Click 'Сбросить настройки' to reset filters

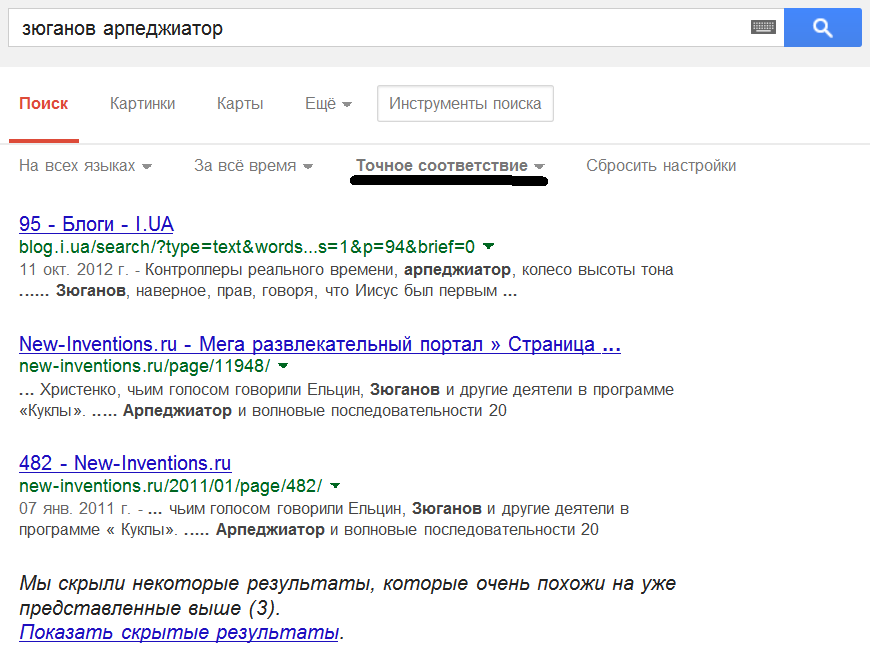tap(661, 165)
